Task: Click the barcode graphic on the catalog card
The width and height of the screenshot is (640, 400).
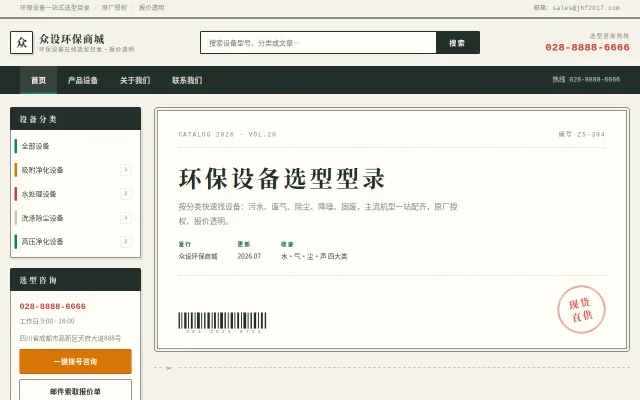Action: tap(222, 321)
